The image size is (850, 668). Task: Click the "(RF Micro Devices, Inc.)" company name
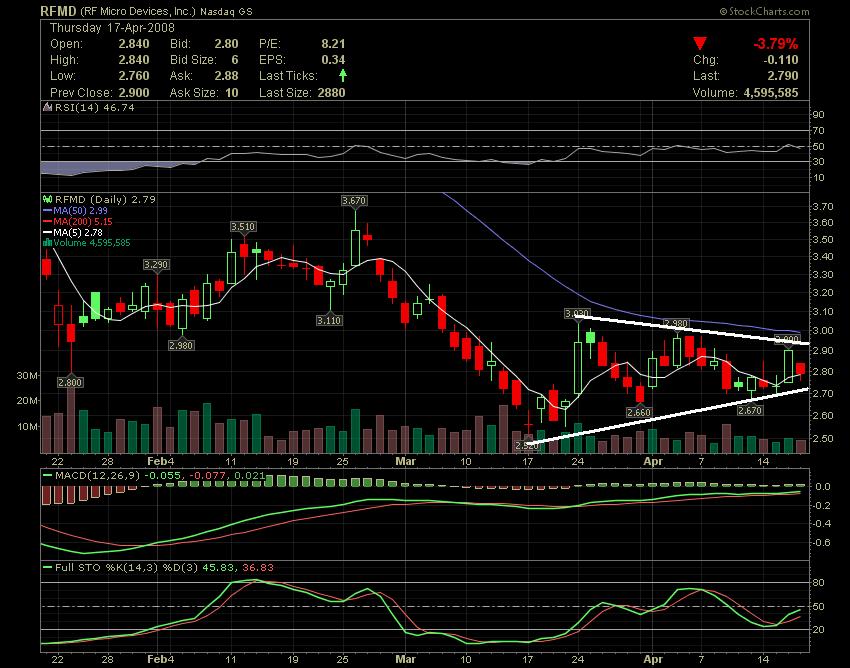click(138, 11)
